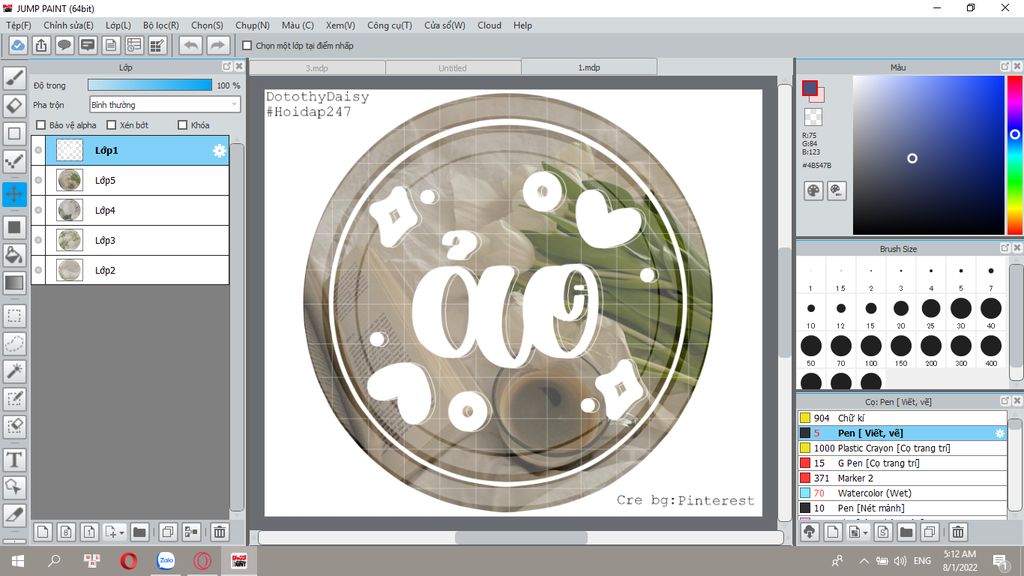Select the Text tool
Viewport: 1024px width, 576px height.
click(14, 460)
